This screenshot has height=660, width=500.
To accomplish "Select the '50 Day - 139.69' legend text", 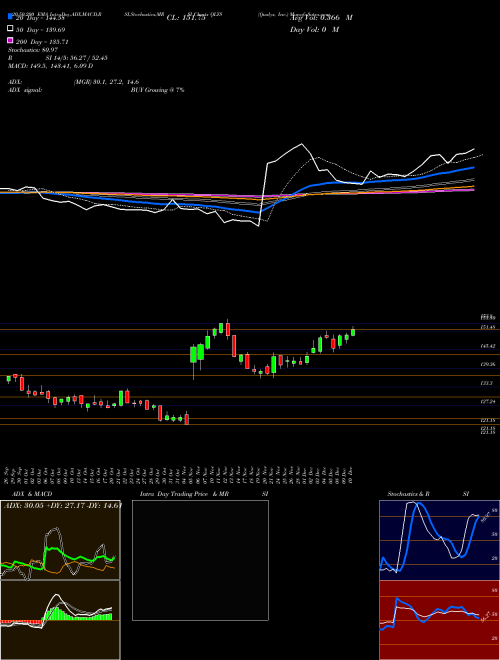I will tap(40, 30).
